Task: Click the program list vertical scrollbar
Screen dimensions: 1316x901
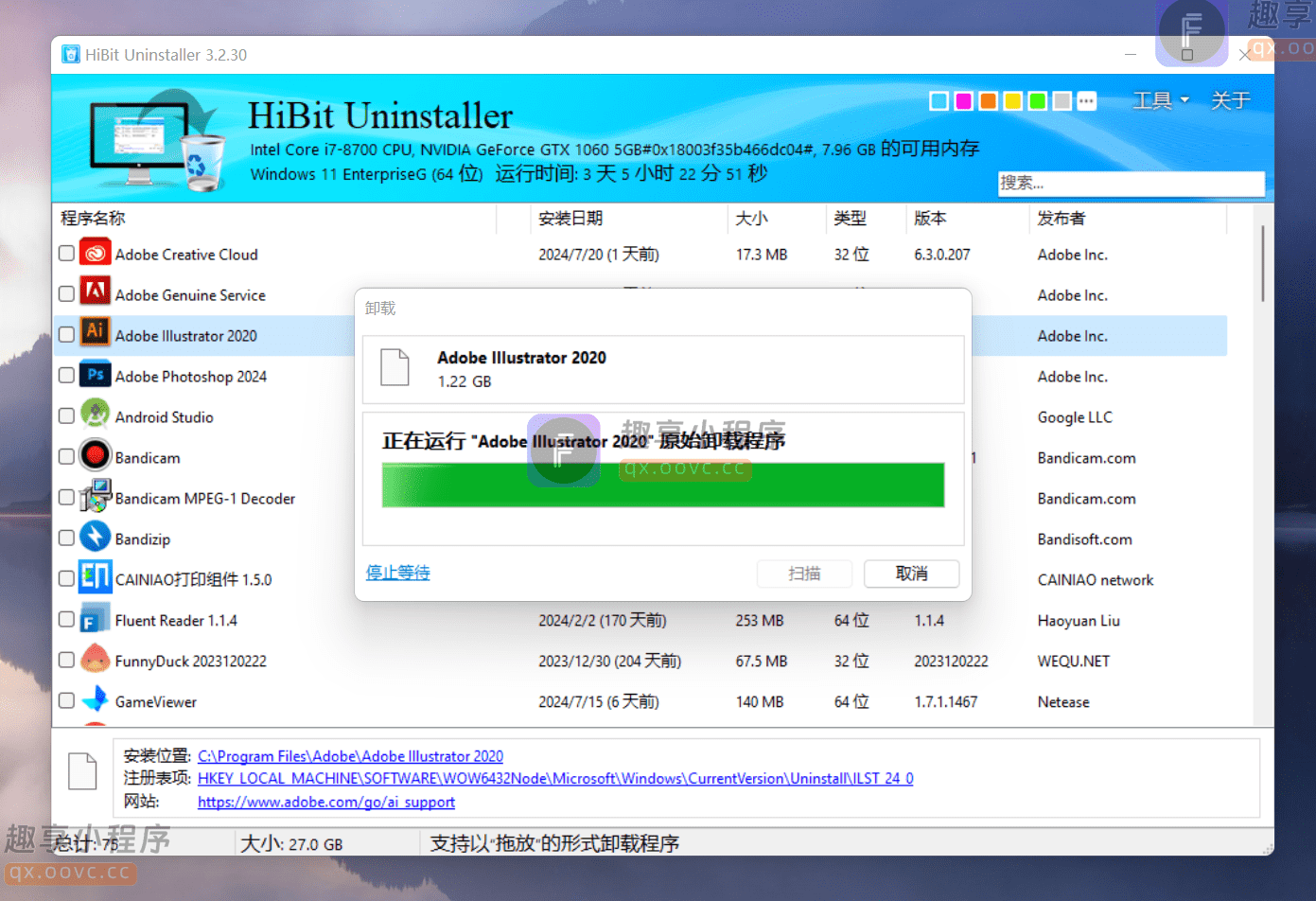Action: point(1262,263)
